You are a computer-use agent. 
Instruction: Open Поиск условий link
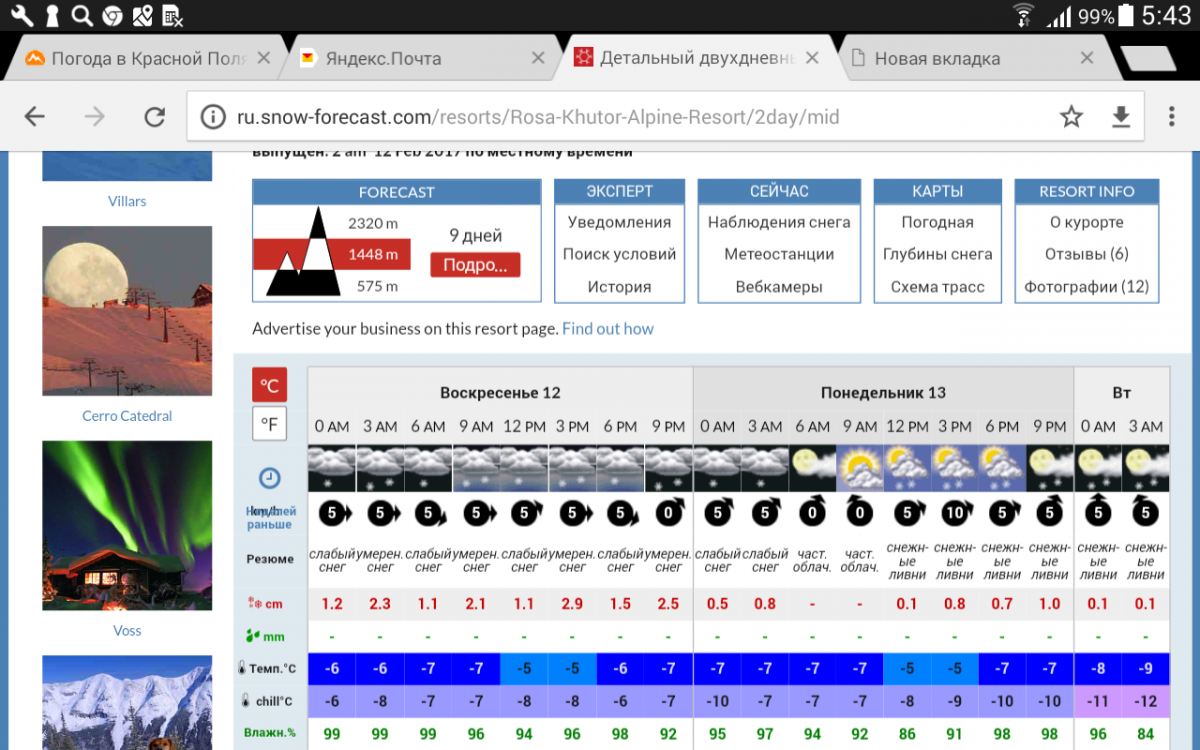click(x=619, y=254)
